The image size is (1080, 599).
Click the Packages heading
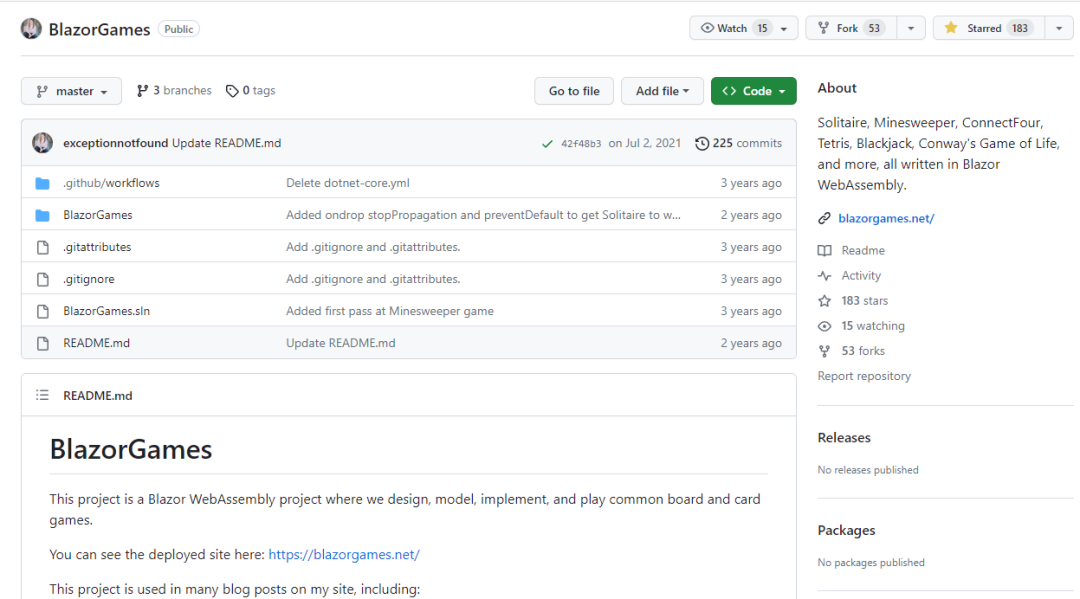(846, 531)
